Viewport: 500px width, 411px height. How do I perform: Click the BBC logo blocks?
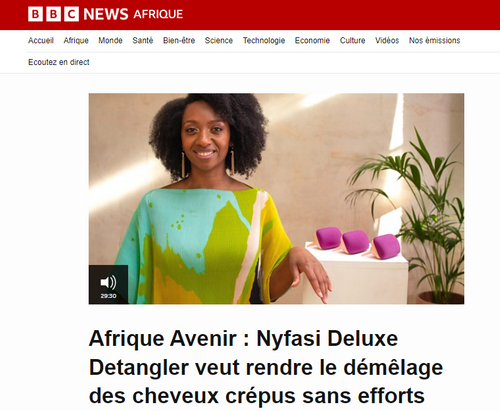click(x=53, y=14)
